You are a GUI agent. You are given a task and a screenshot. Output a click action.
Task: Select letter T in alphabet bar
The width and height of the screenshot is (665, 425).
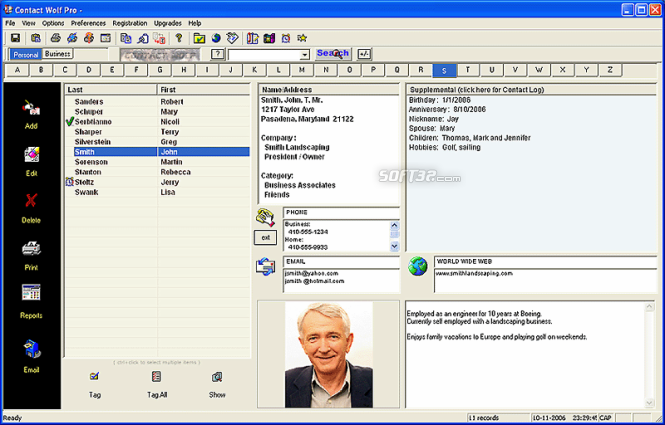click(468, 70)
